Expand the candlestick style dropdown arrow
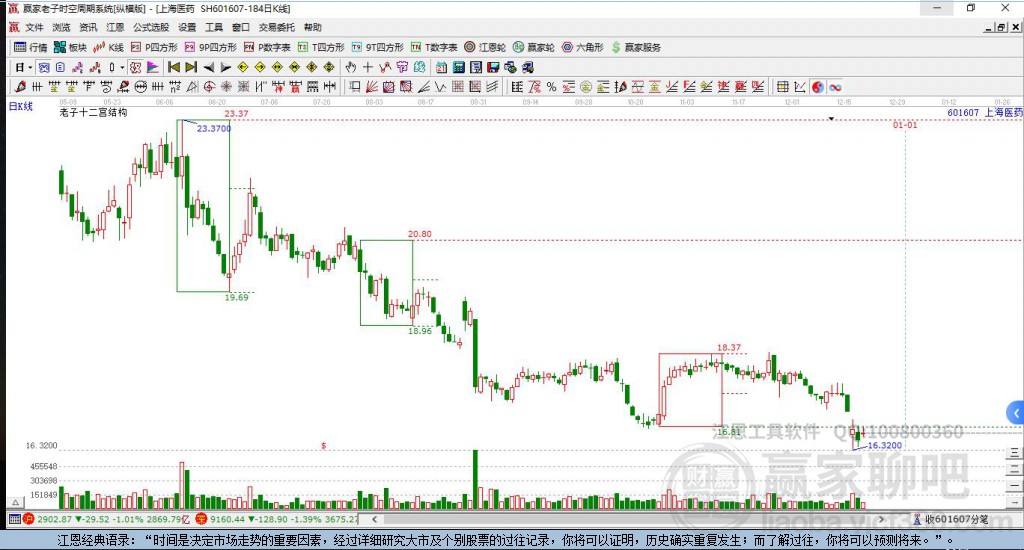The height and width of the screenshot is (550, 1024). pos(121,67)
